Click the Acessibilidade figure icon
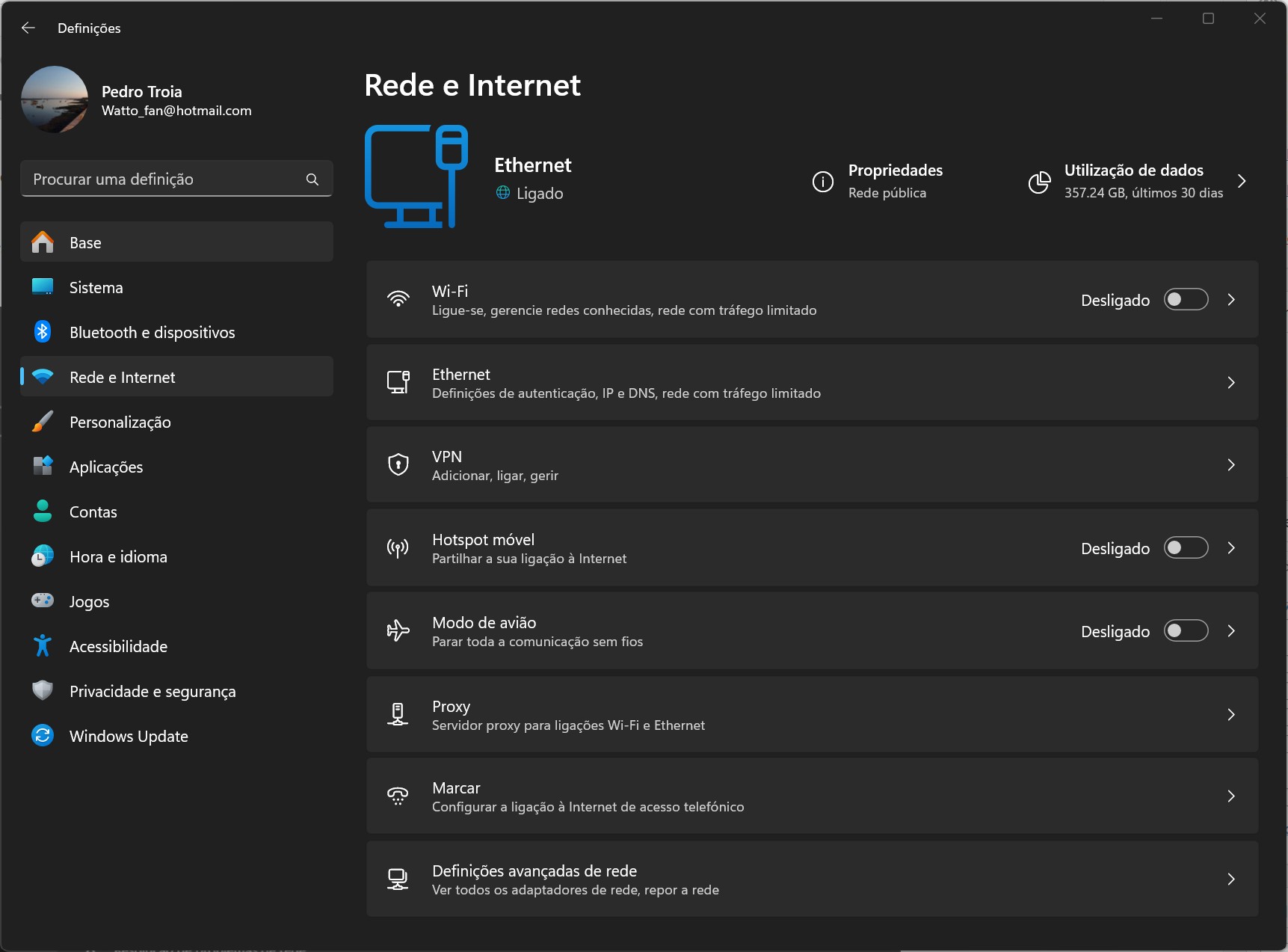 (x=43, y=646)
